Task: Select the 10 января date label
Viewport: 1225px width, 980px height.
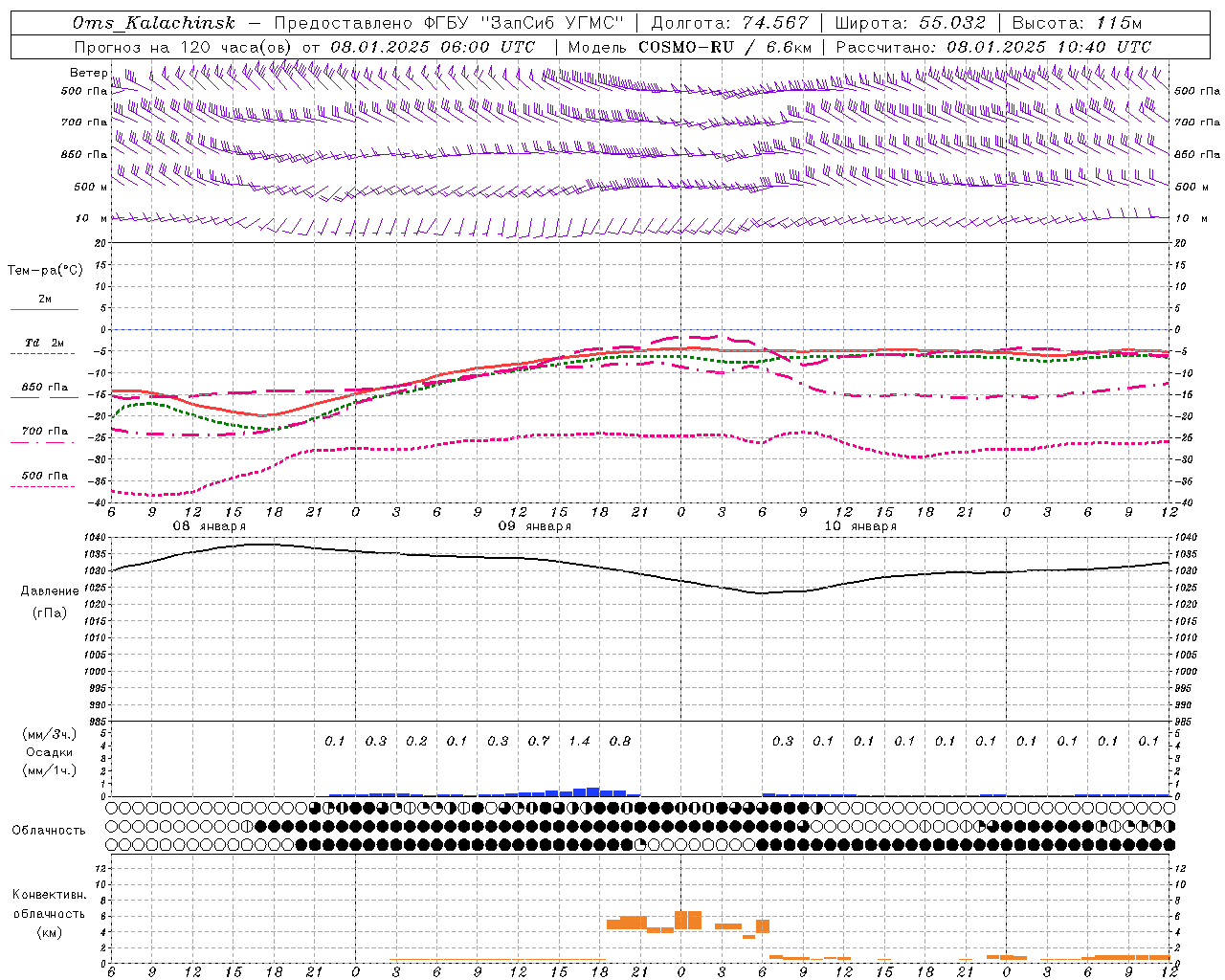Action: (859, 526)
